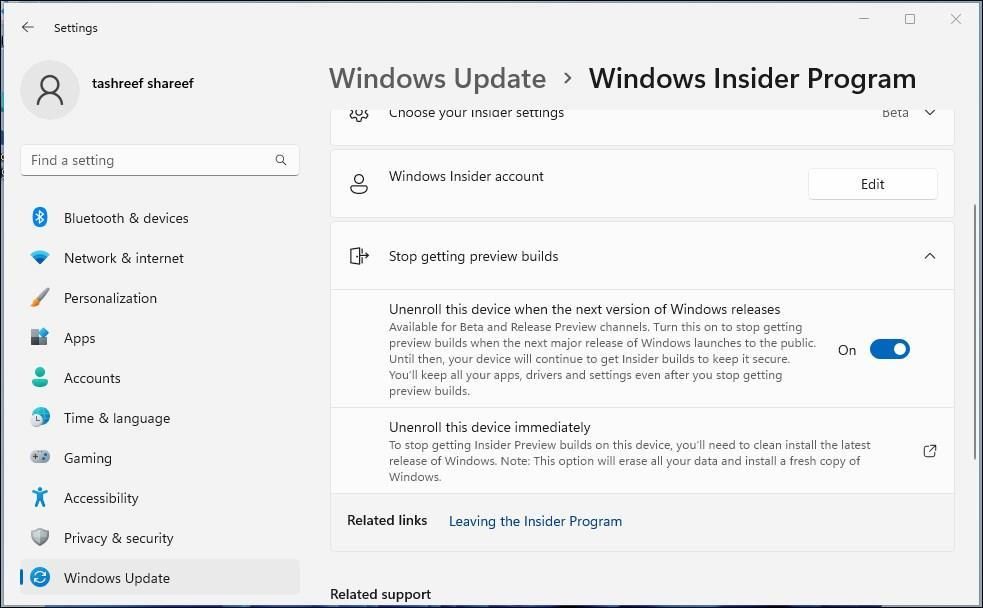The image size is (983, 608).
Task: Select the Gaming controller icon
Action: pyautogui.click(x=40, y=458)
